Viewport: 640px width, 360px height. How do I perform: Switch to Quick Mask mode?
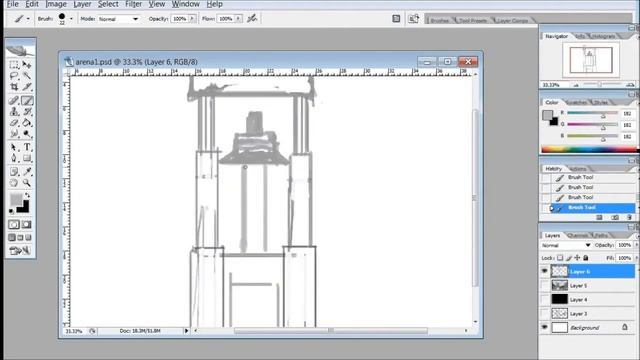click(x=27, y=224)
